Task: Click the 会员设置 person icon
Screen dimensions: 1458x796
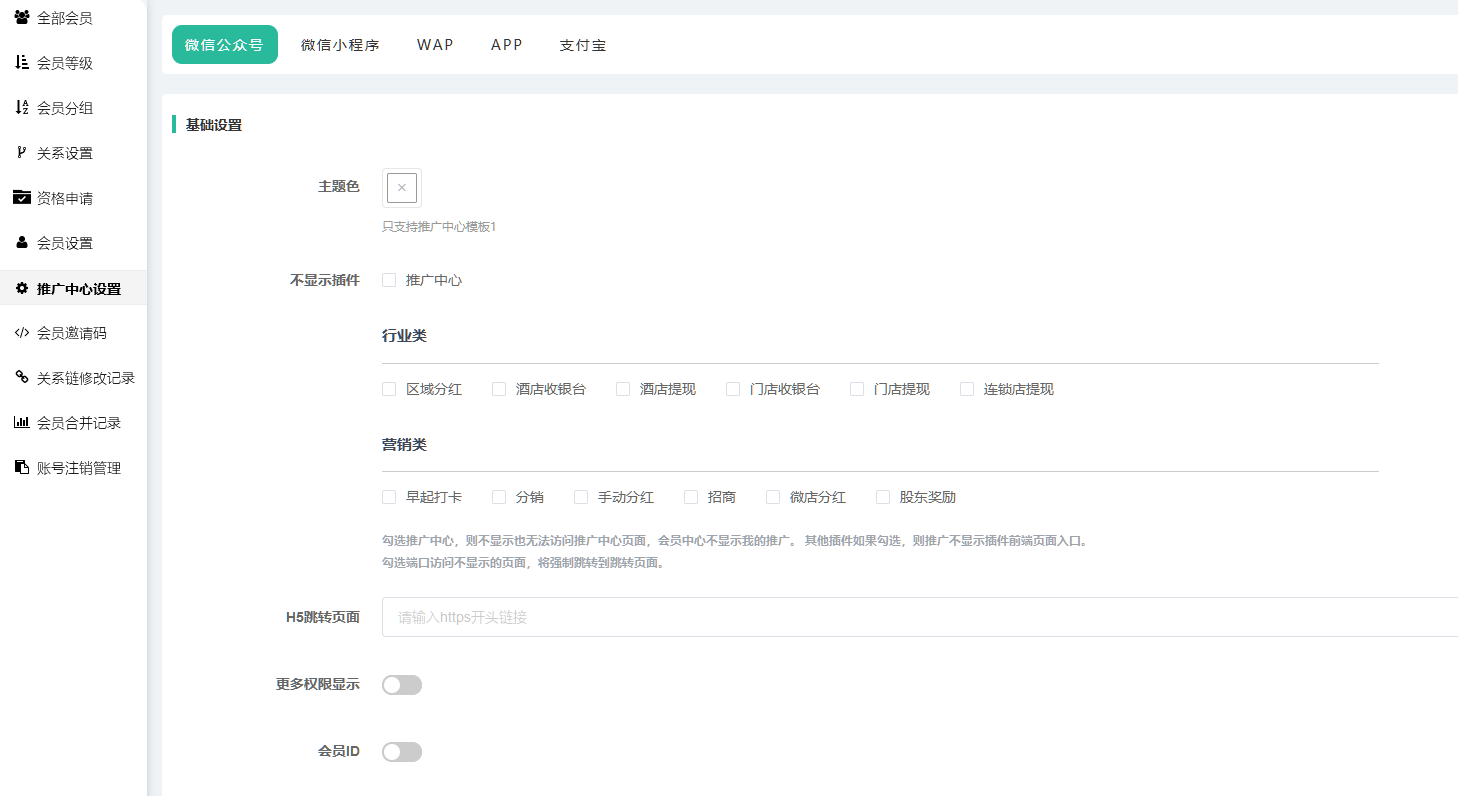Action: [21, 243]
